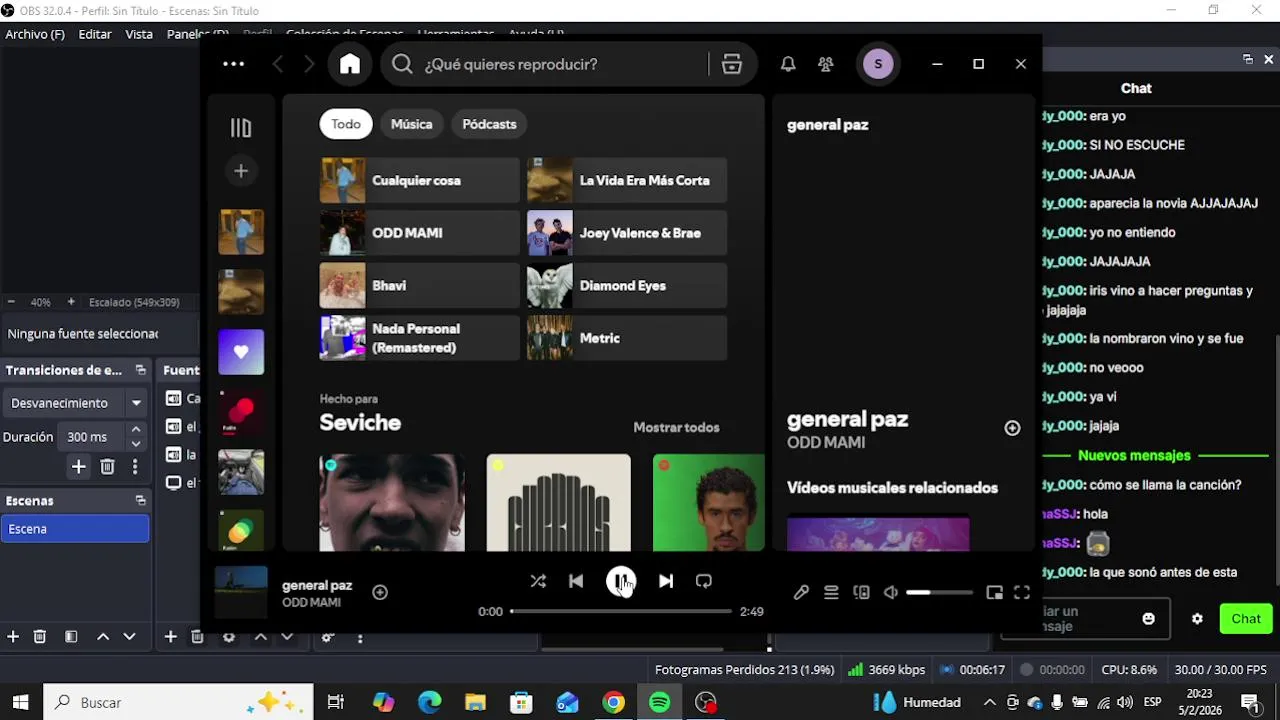Skip to next track
Screen dimensions: 1280x720
point(666,581)
